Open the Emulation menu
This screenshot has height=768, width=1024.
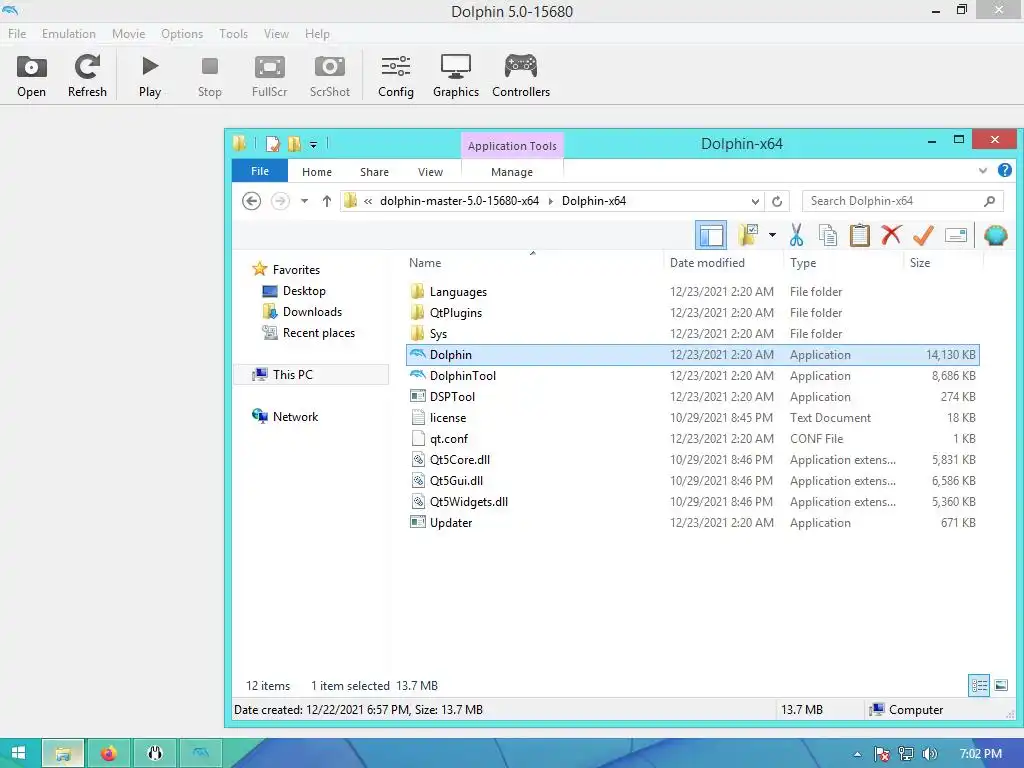69,34
